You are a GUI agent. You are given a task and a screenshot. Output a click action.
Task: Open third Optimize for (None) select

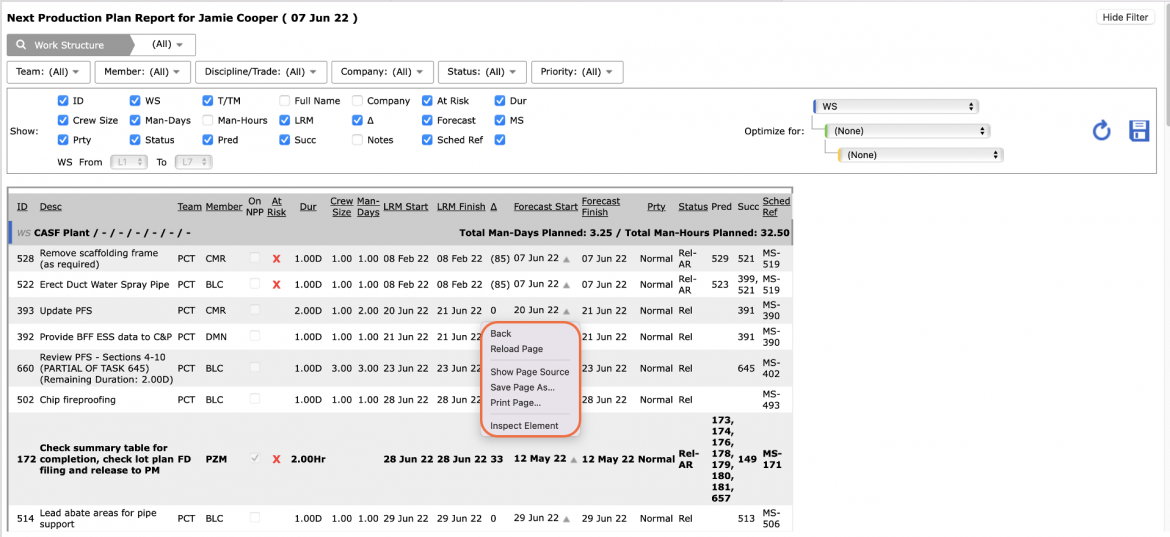coord(920,155)
